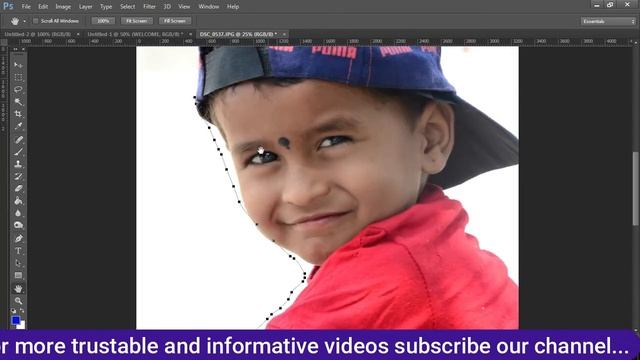This screenshot has height=360, width=640.
Task: Select the Move tool
Action: click(x=18, y=65)
